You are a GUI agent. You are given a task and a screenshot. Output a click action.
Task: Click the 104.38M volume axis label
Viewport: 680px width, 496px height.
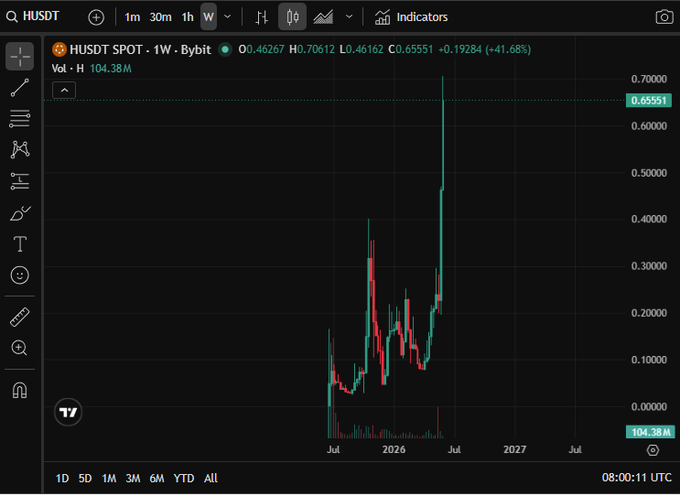[650, 432]
